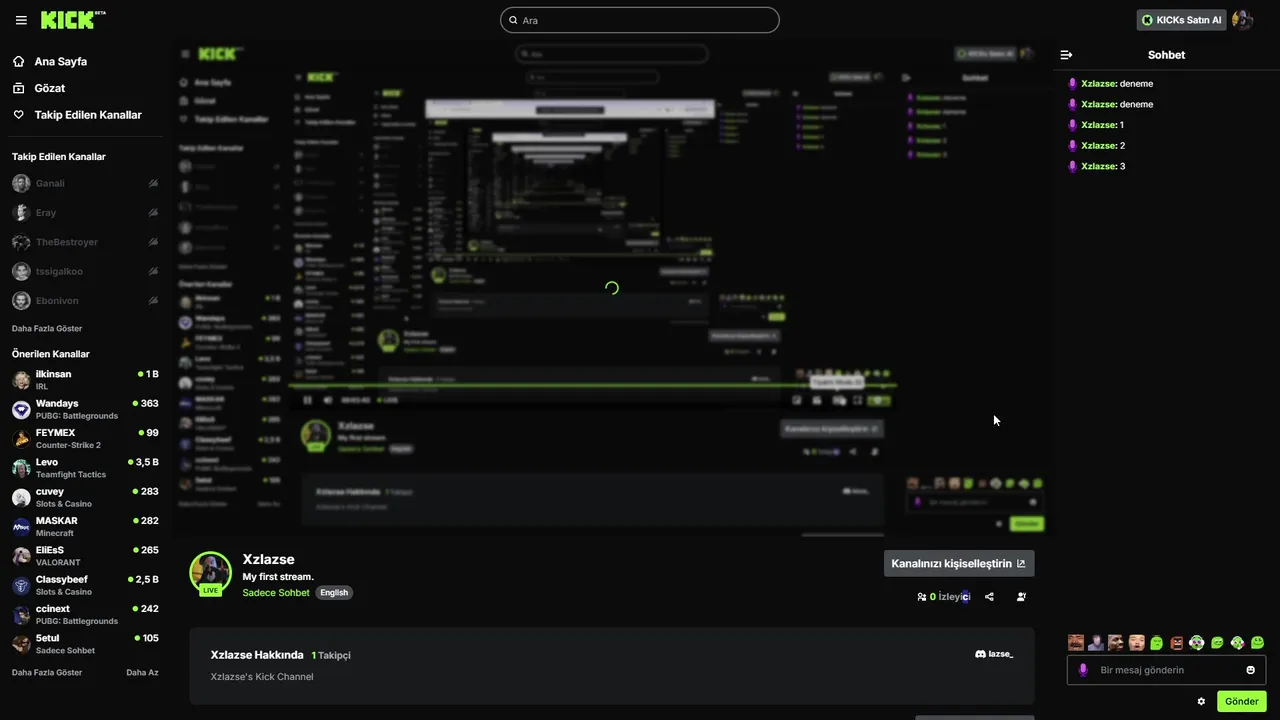Click Xzlazse username on message 3
This screenshot has width=1280, height=720.
1098,166
